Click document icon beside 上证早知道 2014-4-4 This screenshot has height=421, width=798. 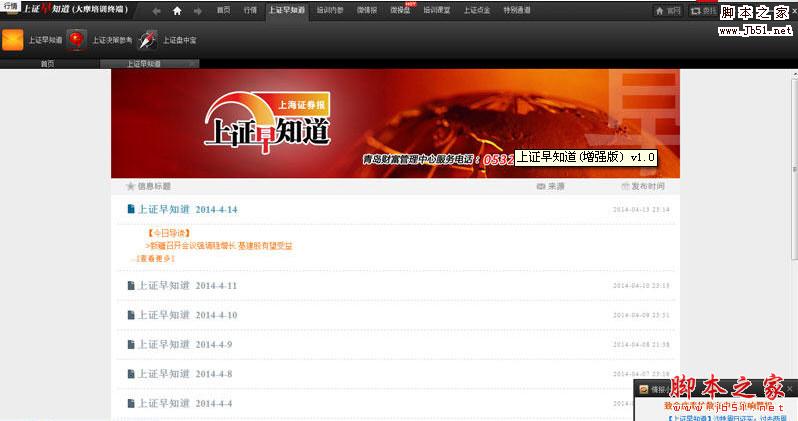[131, 403]
